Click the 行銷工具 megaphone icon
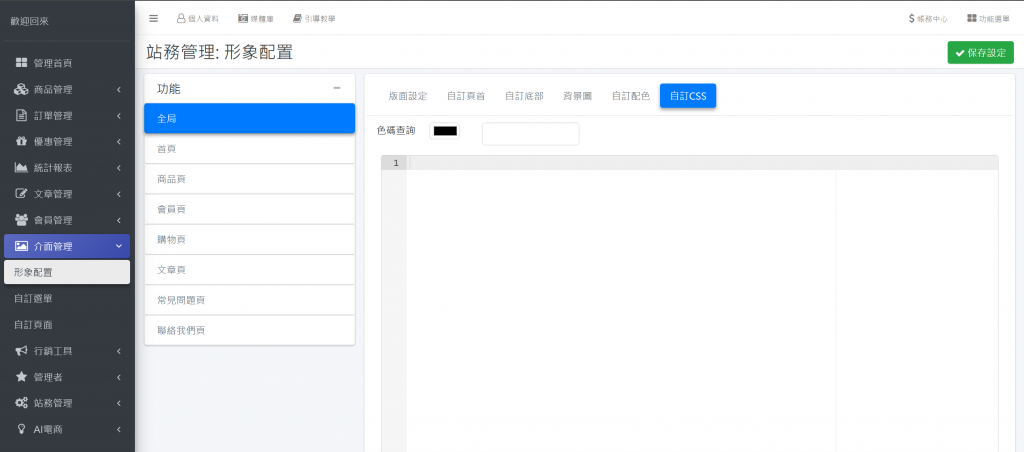The width and height of the screenshot is (1024, 452). pos(21,351)
